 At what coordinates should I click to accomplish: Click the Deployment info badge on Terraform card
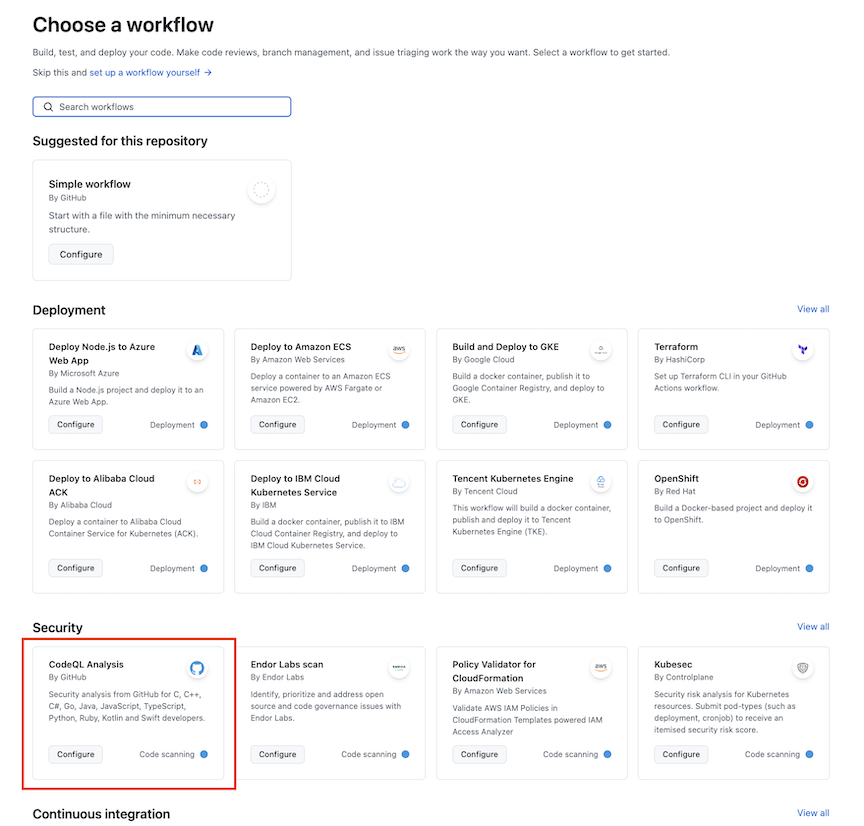[x=783, y=424]
